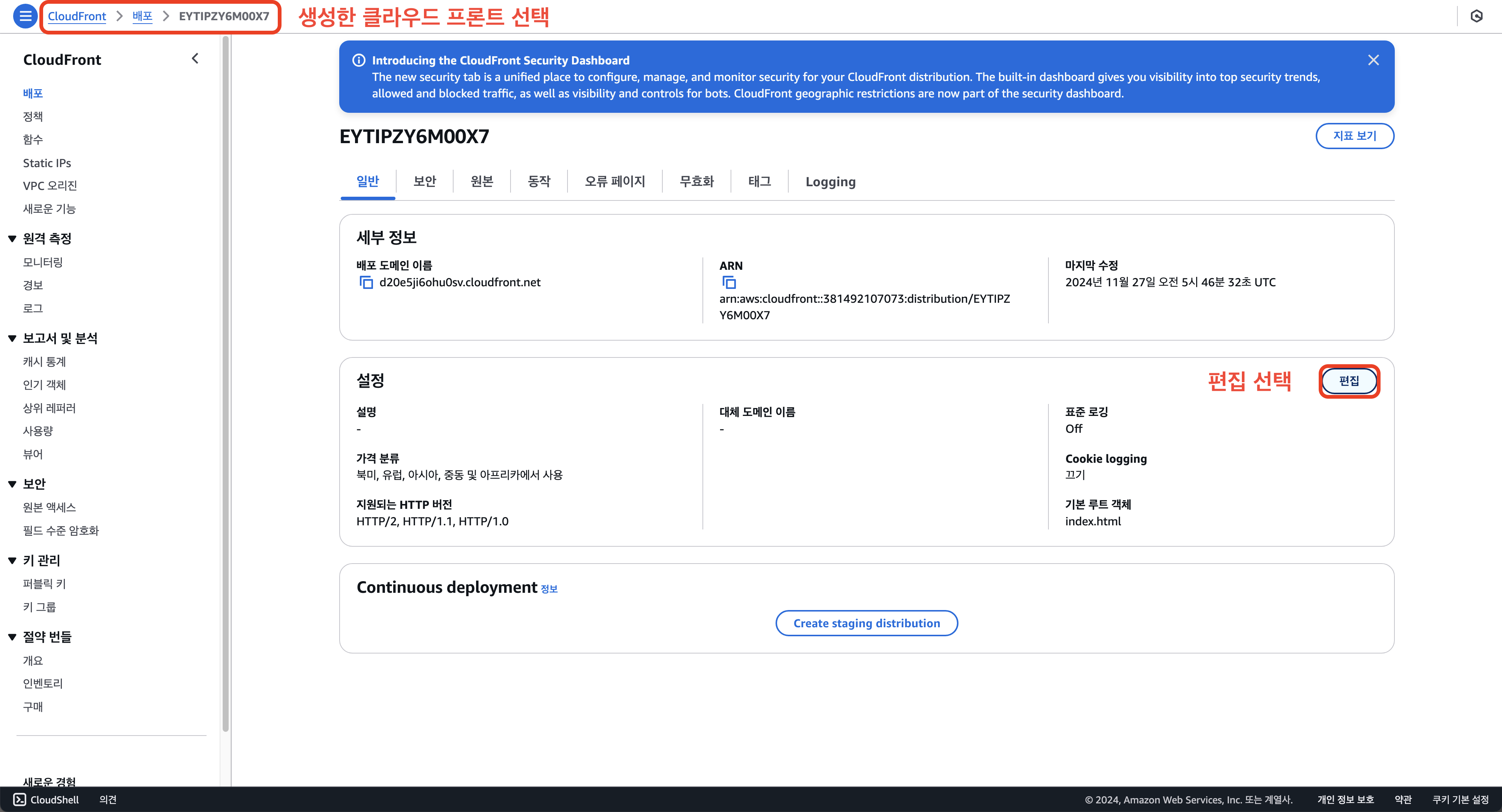The height and width of the screenshot is (812, 1502).
Task: Dismiss the Security Dashboard banner
Action: [1374, 60]
